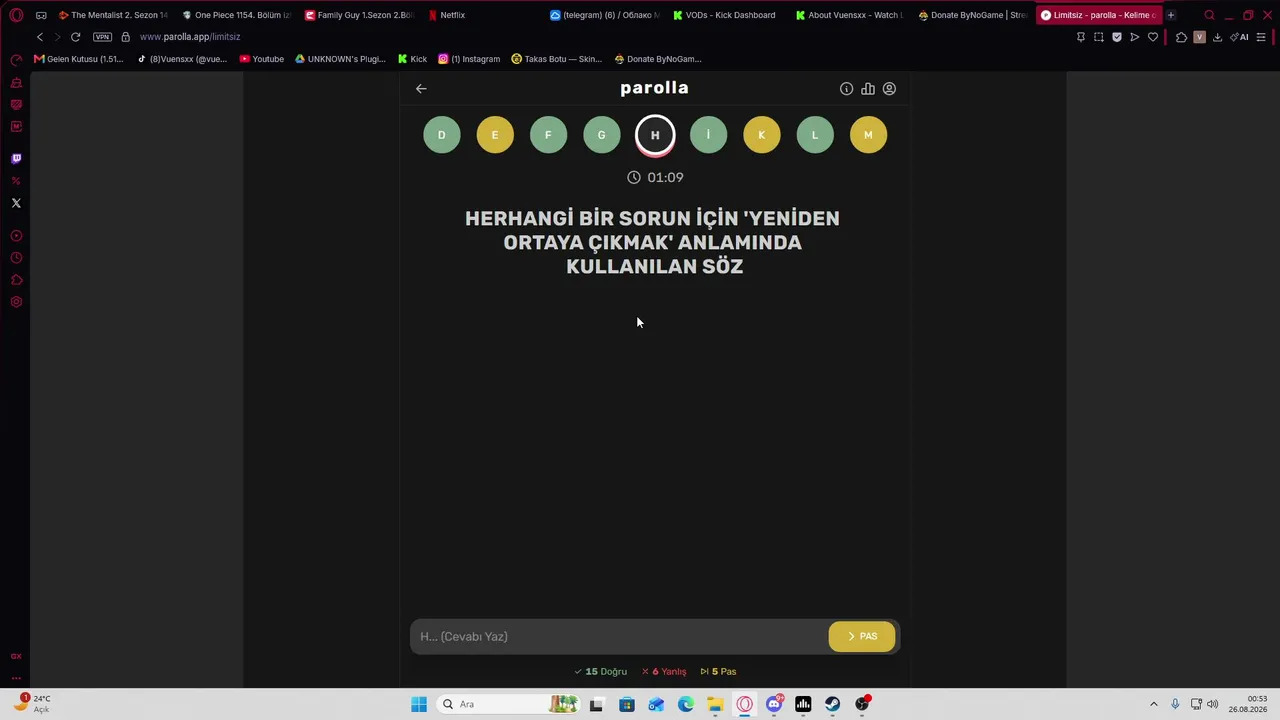Select the letter M circle
The width and height of the screenshot is (1280, 720).
[x=868, y=135]
